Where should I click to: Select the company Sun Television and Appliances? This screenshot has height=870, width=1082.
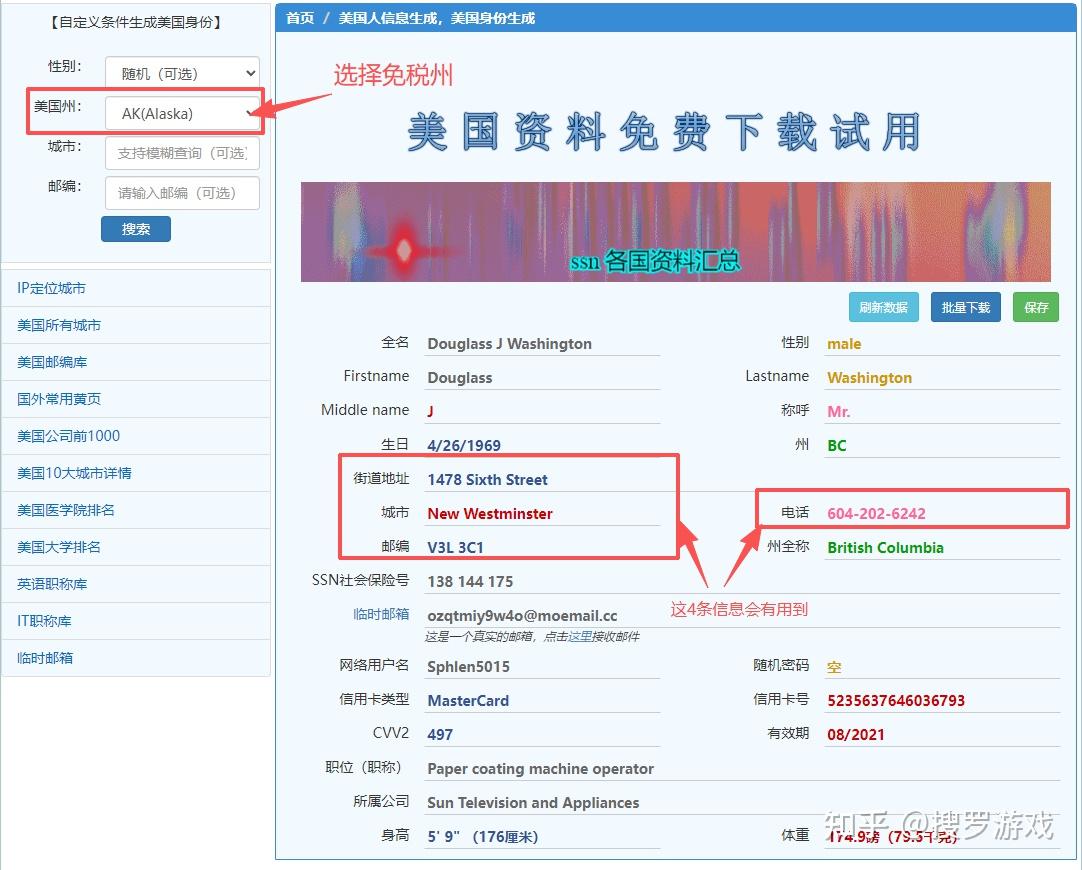click(533, 802)
